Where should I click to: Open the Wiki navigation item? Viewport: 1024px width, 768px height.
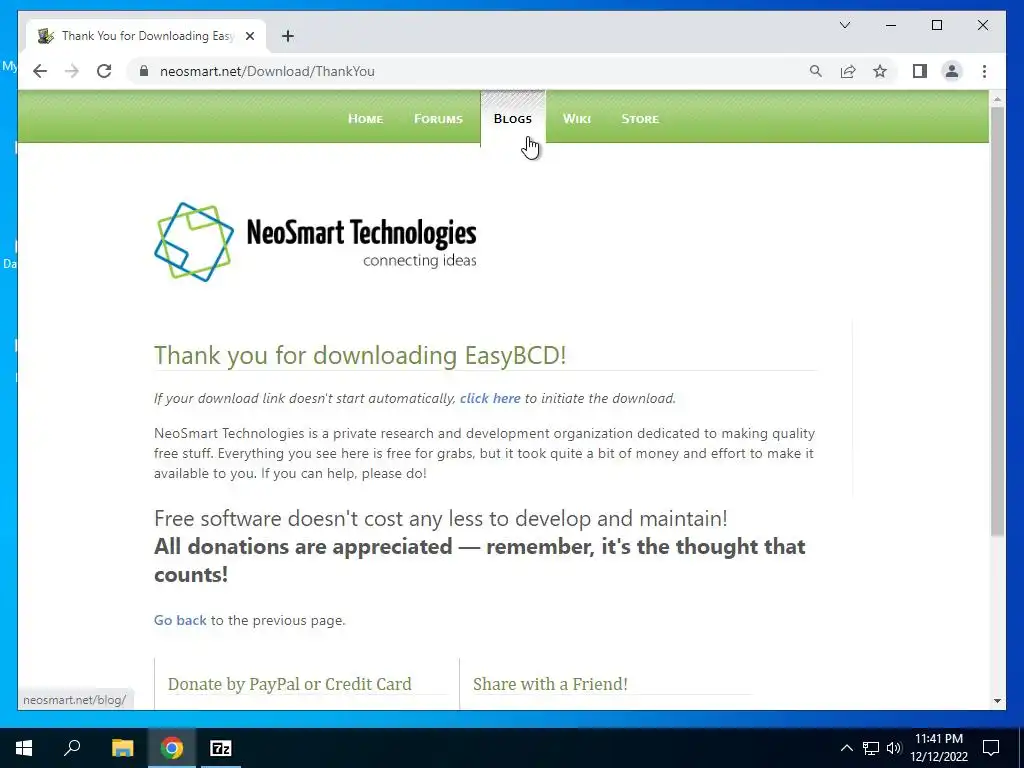pos(577,119)
